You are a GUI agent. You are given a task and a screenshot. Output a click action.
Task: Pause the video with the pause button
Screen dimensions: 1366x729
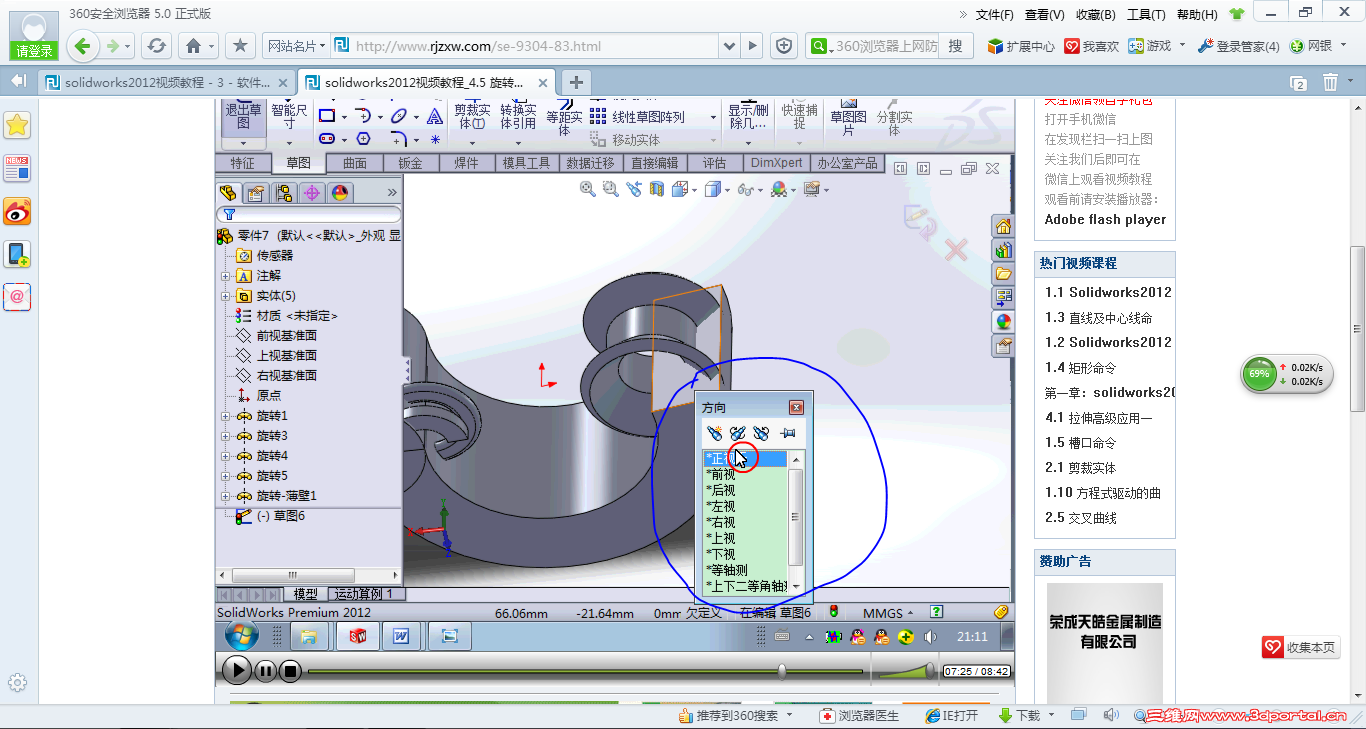tap(265, 670)
